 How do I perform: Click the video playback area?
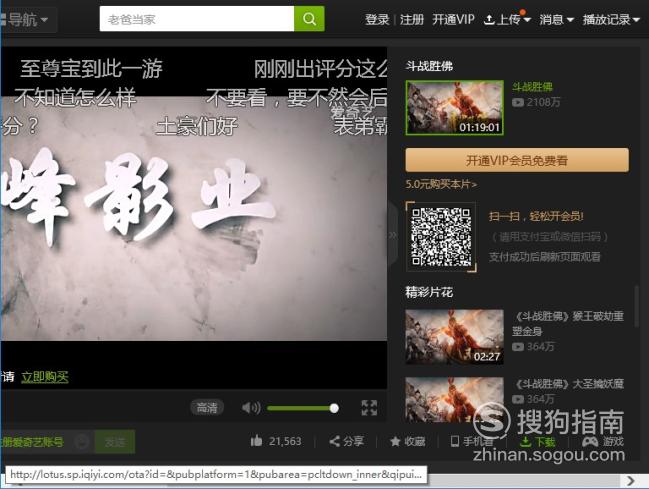coord(194,219)
